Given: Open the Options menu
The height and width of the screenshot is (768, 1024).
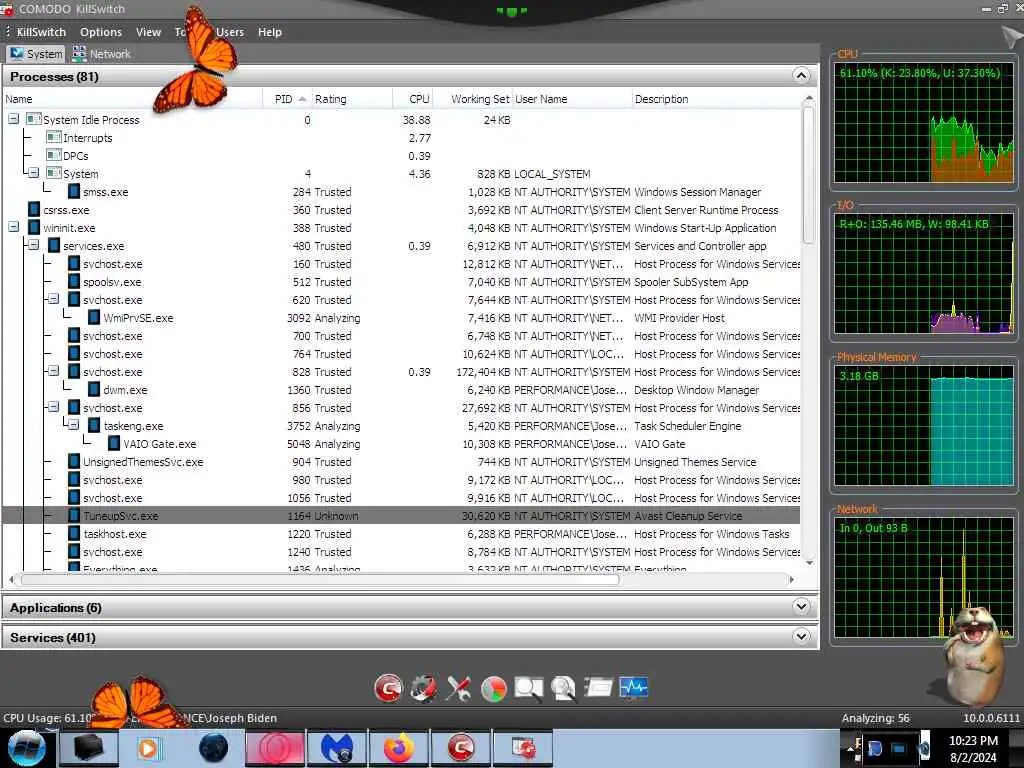Looking at the screenshot, I should [x=101, y=32].
